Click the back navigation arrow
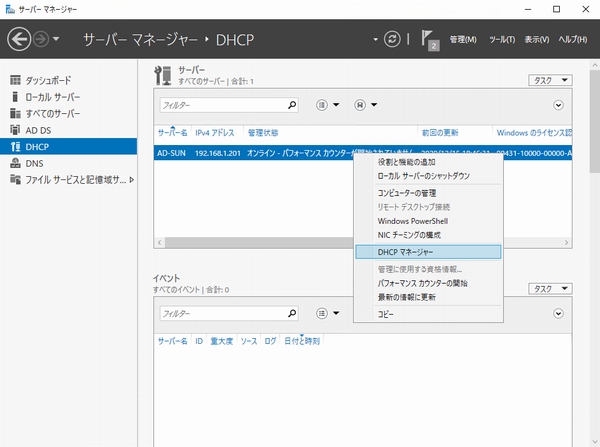Image resolution: width=600 pixels, height=447 pixels. (x=19, y=39)
